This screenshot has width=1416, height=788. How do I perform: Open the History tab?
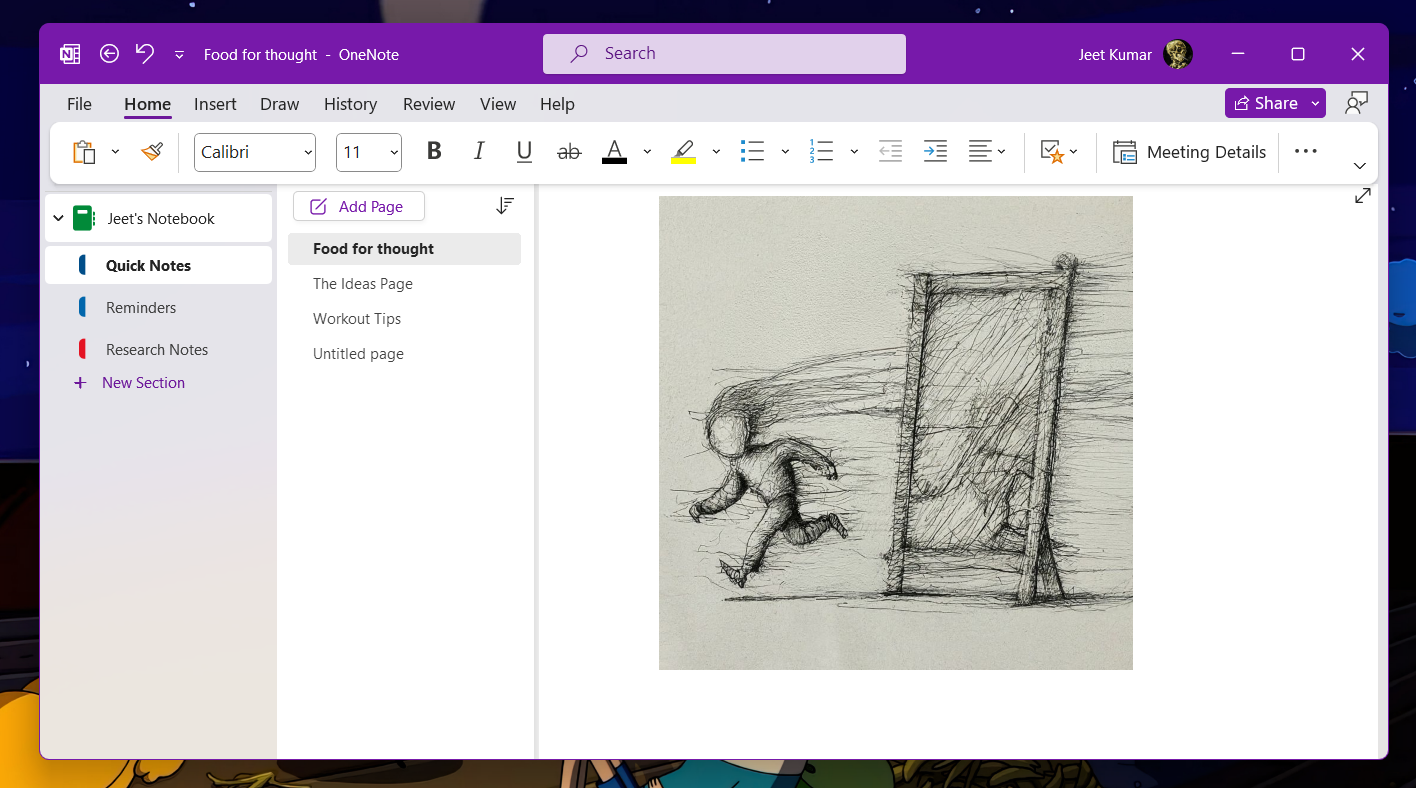tap(350, 104)
